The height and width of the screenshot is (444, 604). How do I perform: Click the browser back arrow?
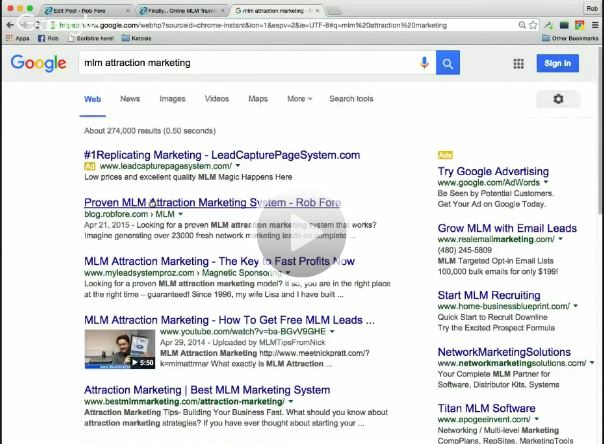coord(10,25)
